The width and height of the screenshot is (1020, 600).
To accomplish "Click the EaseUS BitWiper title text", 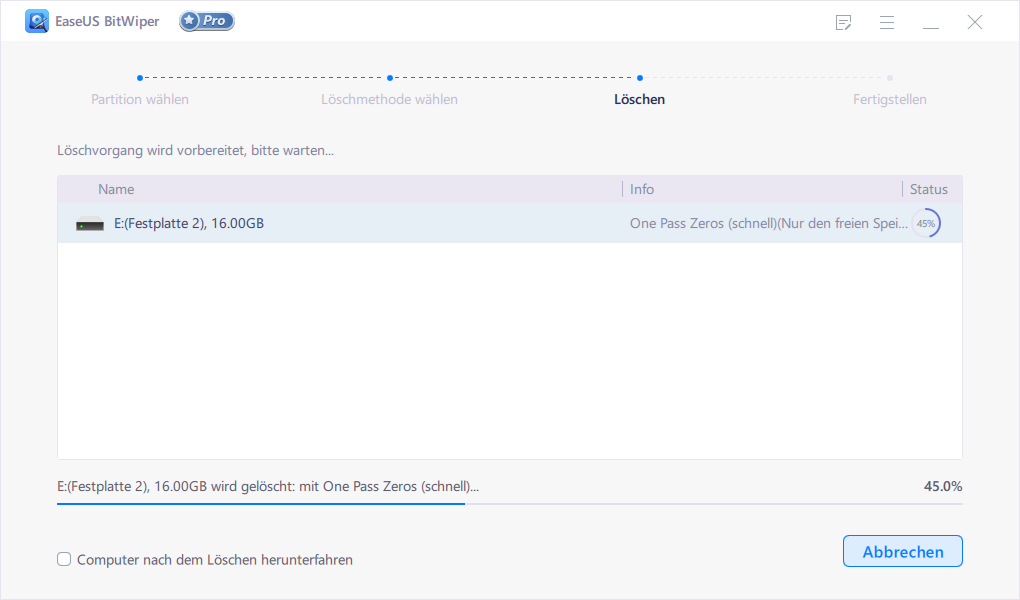I will [x=107, y=21].
